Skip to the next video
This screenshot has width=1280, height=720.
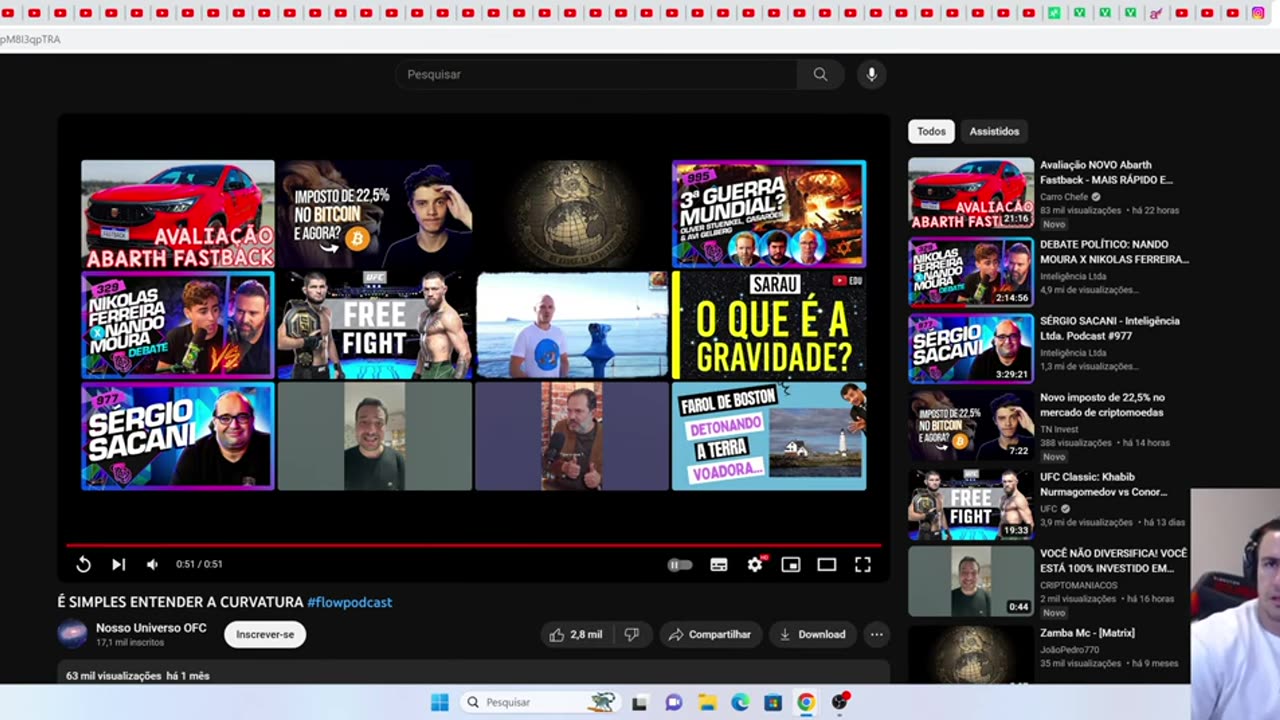(x=118, y=564)
